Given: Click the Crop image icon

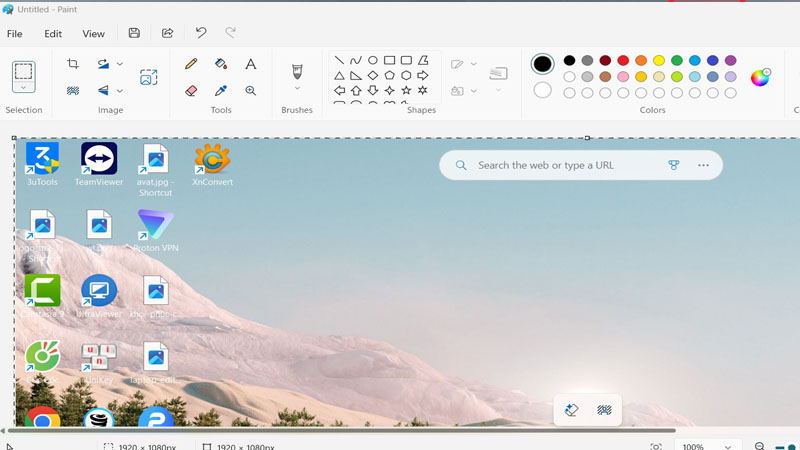Looking at the screenshot, I should coord(73,64).
